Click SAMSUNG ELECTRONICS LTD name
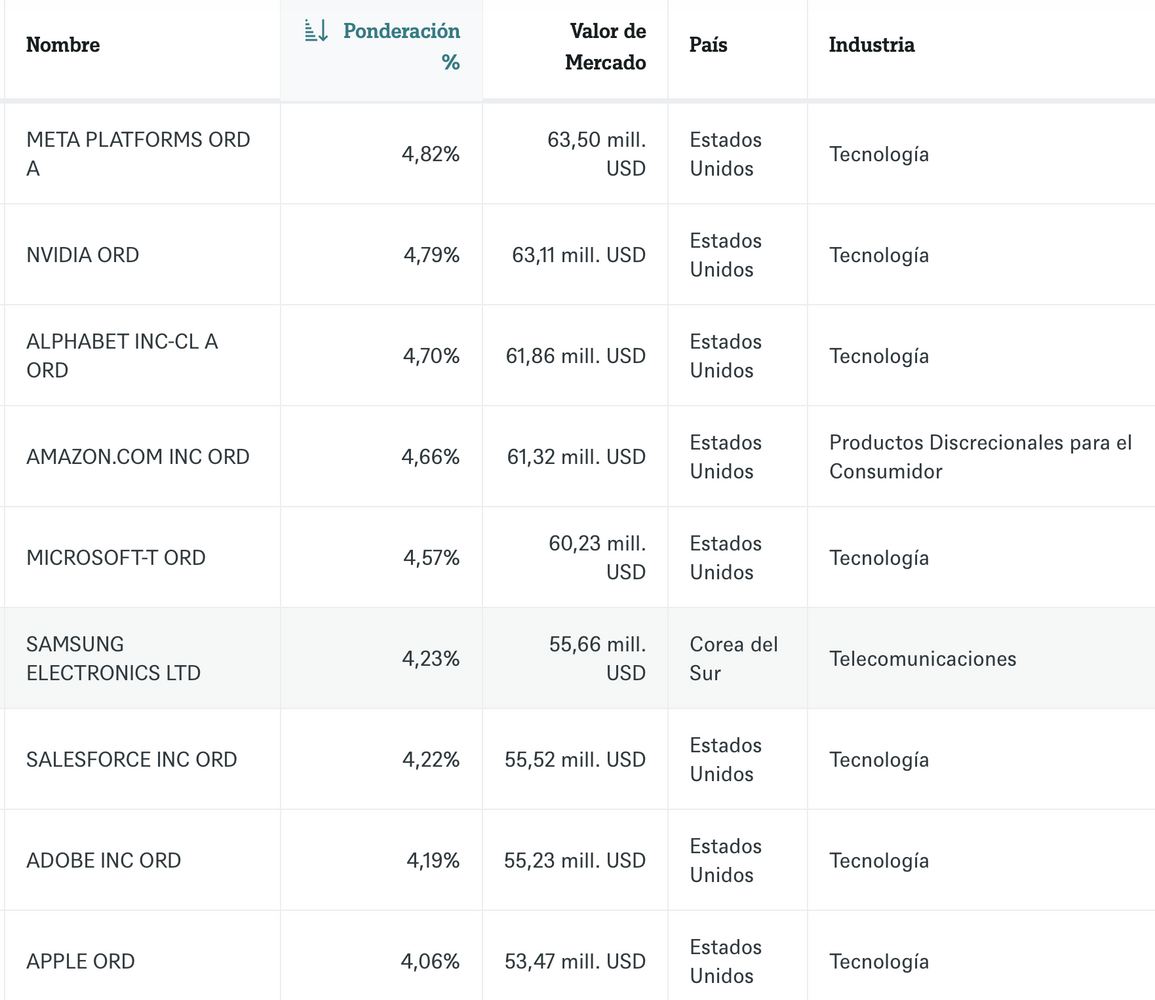1155x1000 pixels. coord(113,659)
